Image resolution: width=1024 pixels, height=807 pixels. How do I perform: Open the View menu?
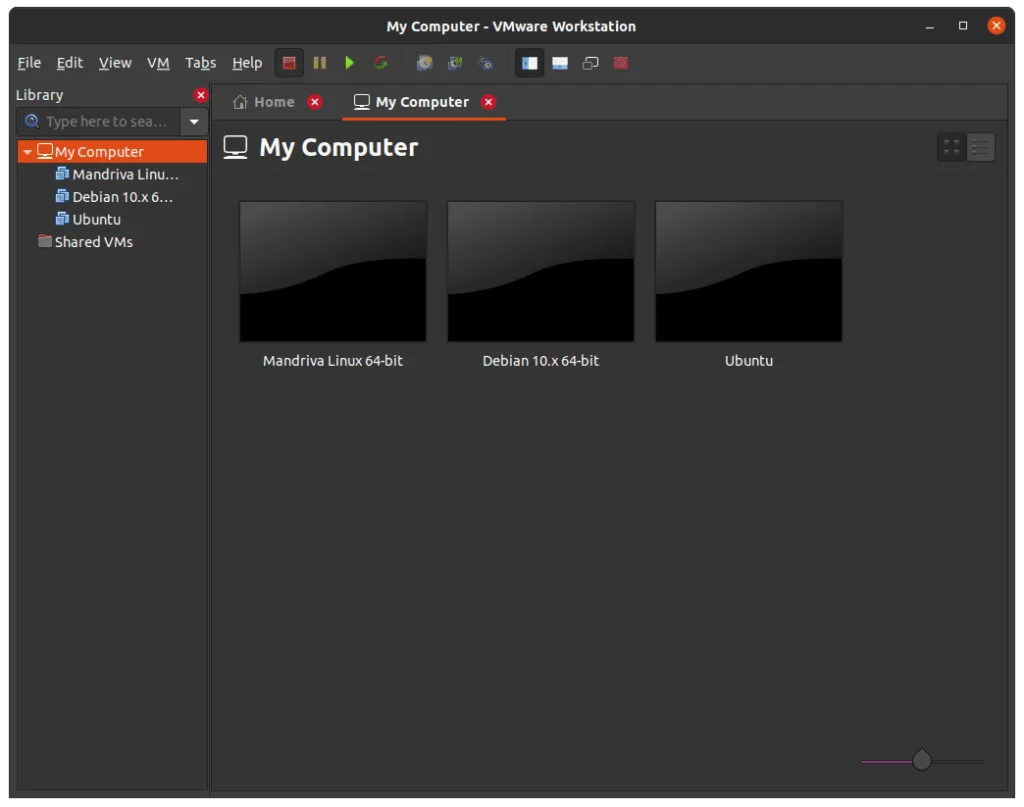coord(115,63)
